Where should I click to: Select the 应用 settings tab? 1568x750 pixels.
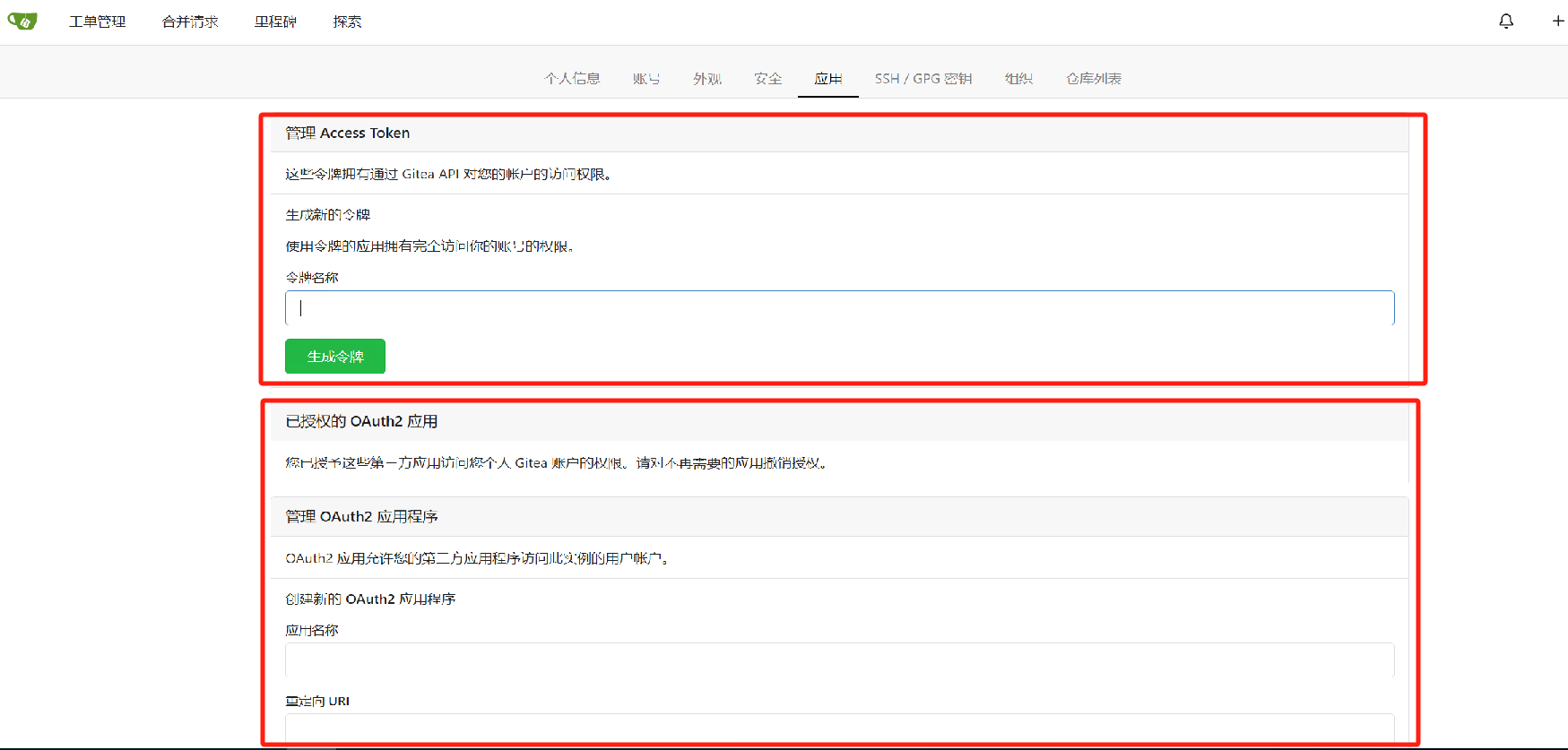828,79
